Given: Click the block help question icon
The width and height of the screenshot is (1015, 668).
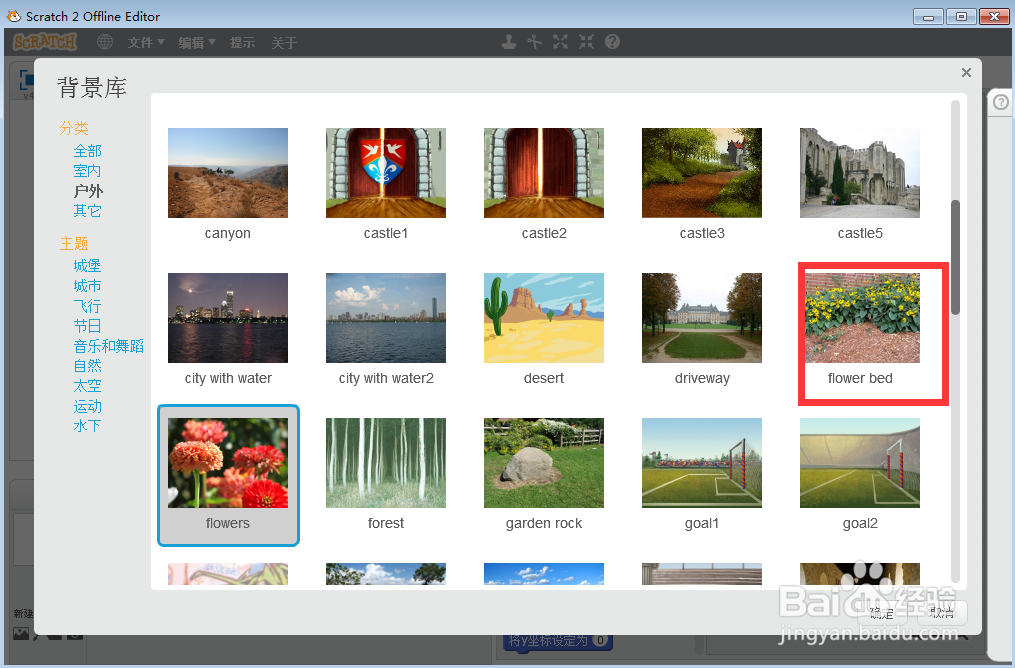Looking at the screenshot, I should pyautogui.click(x=612, y=42).
